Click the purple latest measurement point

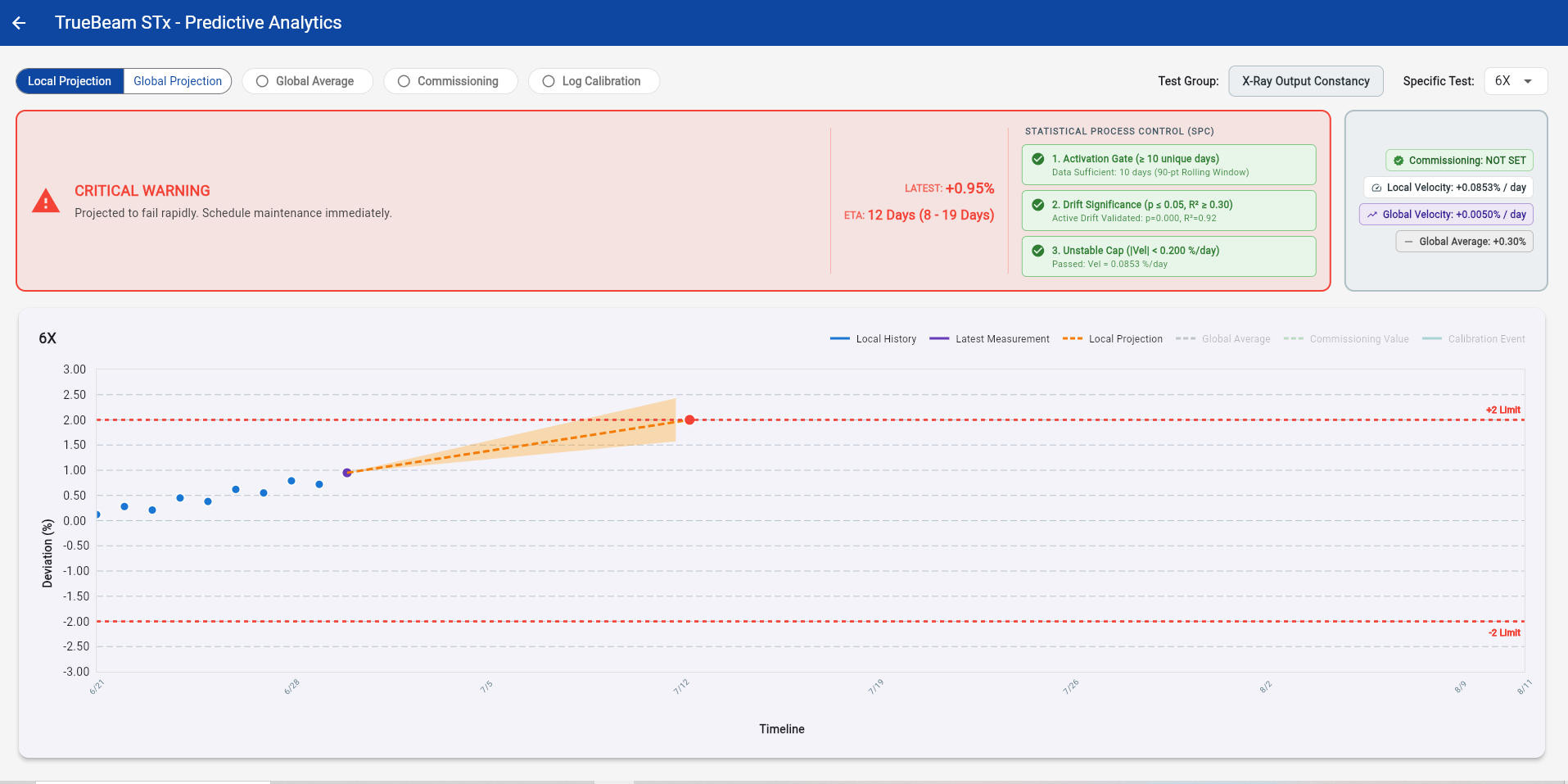coord(347,473)
